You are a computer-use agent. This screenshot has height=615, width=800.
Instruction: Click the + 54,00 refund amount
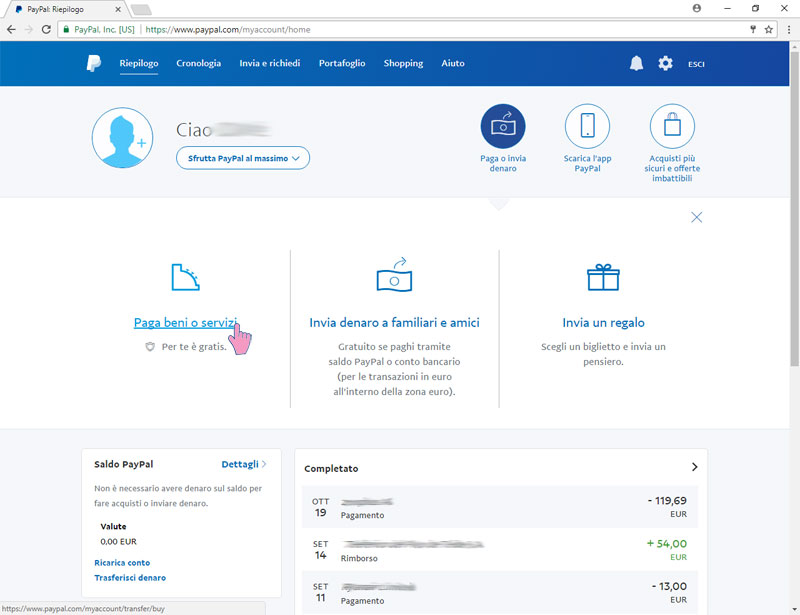[666, 544]
